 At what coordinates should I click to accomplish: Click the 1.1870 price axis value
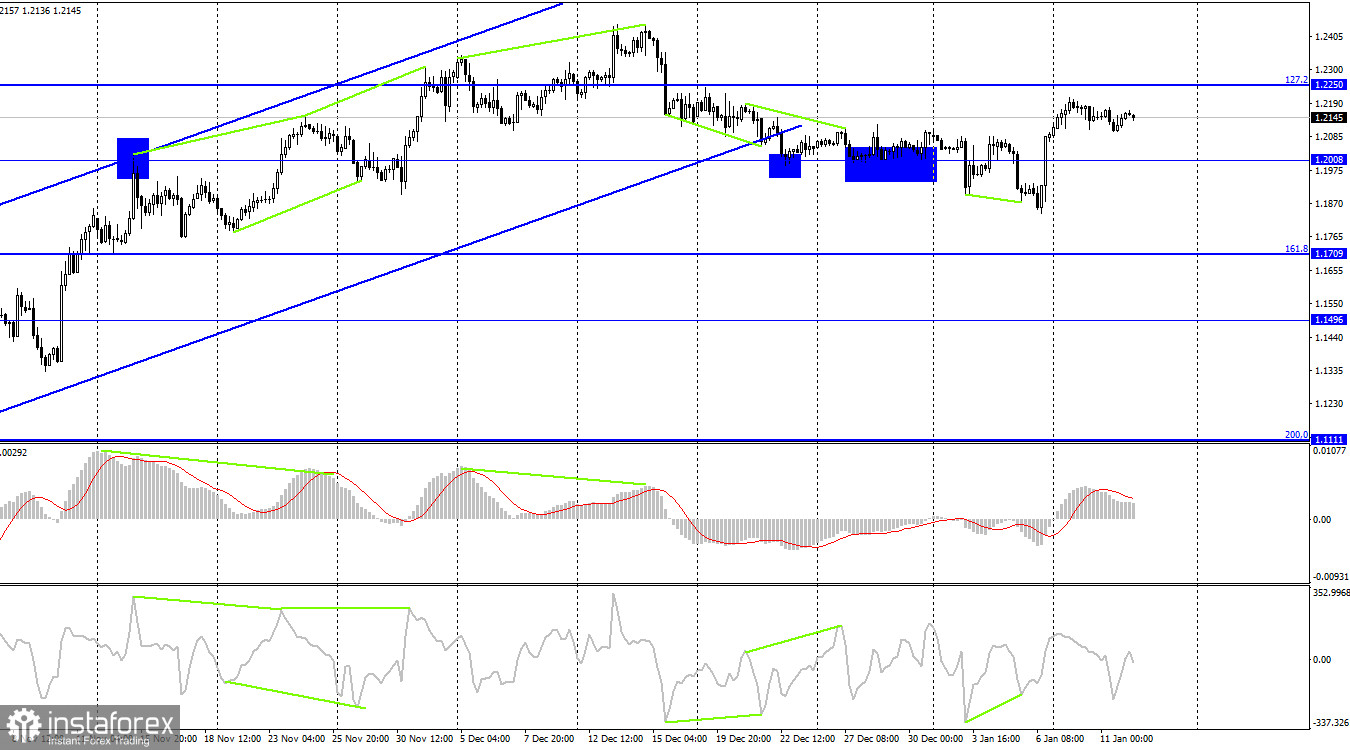click(1331, 204)
